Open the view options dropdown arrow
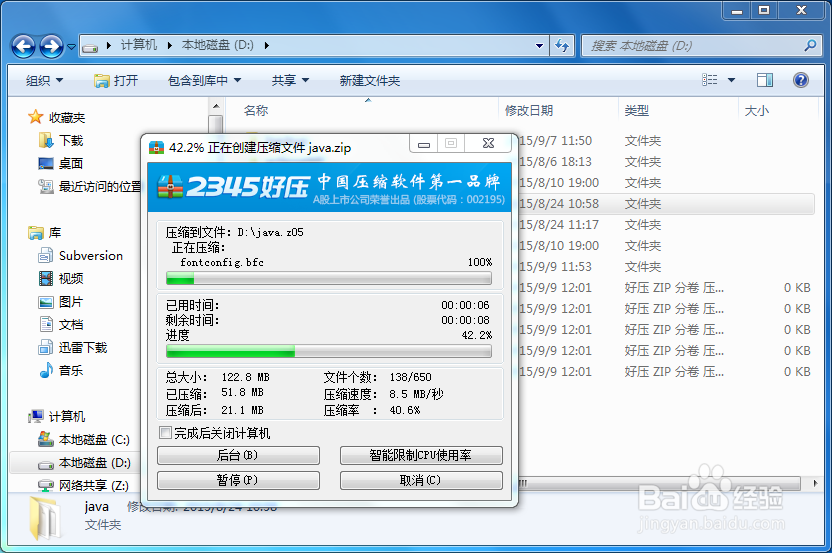The width and height of the screenshot is (832, 553). pyautogui.click(x=731, y=80)
